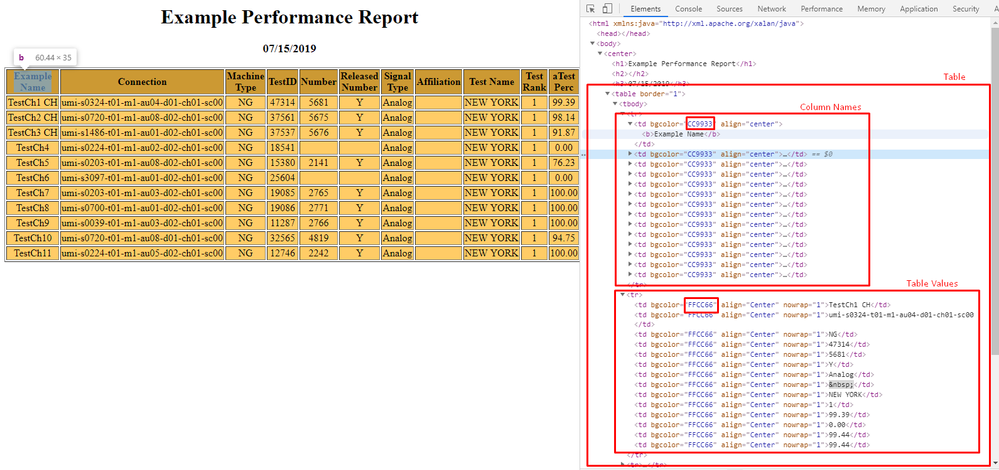This screenshot has height=470, width=999.
Task: Click TestID 25604 in the table
Action: click(x=283, y=178)
